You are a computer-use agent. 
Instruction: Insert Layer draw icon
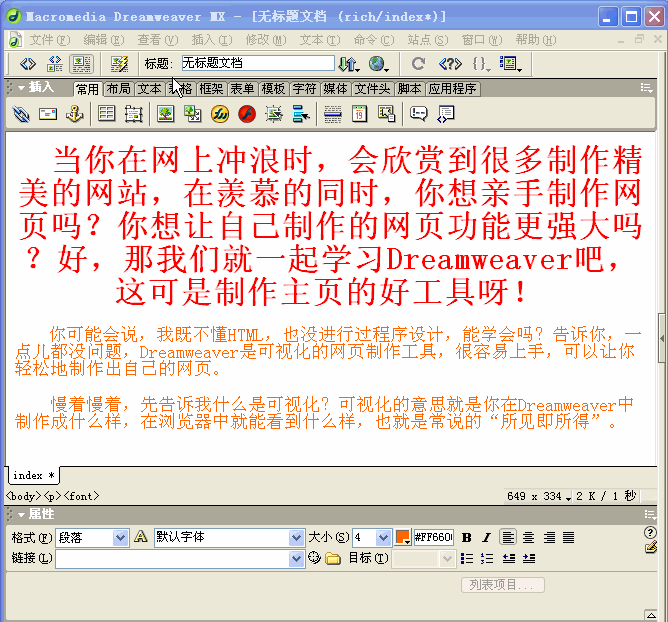[133, 114]
